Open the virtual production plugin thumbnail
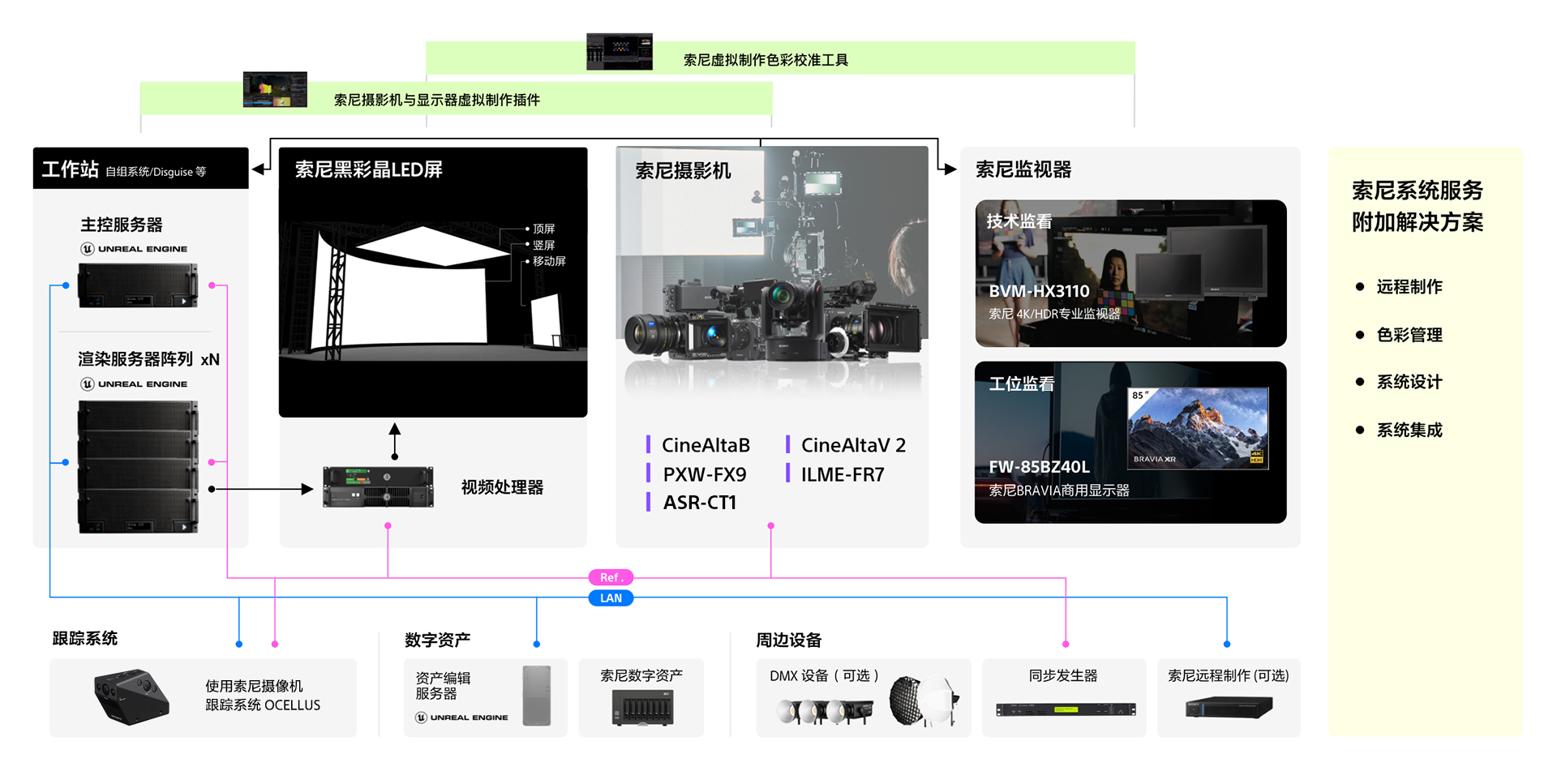This screenshot has height=784, width=1557. [275, 90]
